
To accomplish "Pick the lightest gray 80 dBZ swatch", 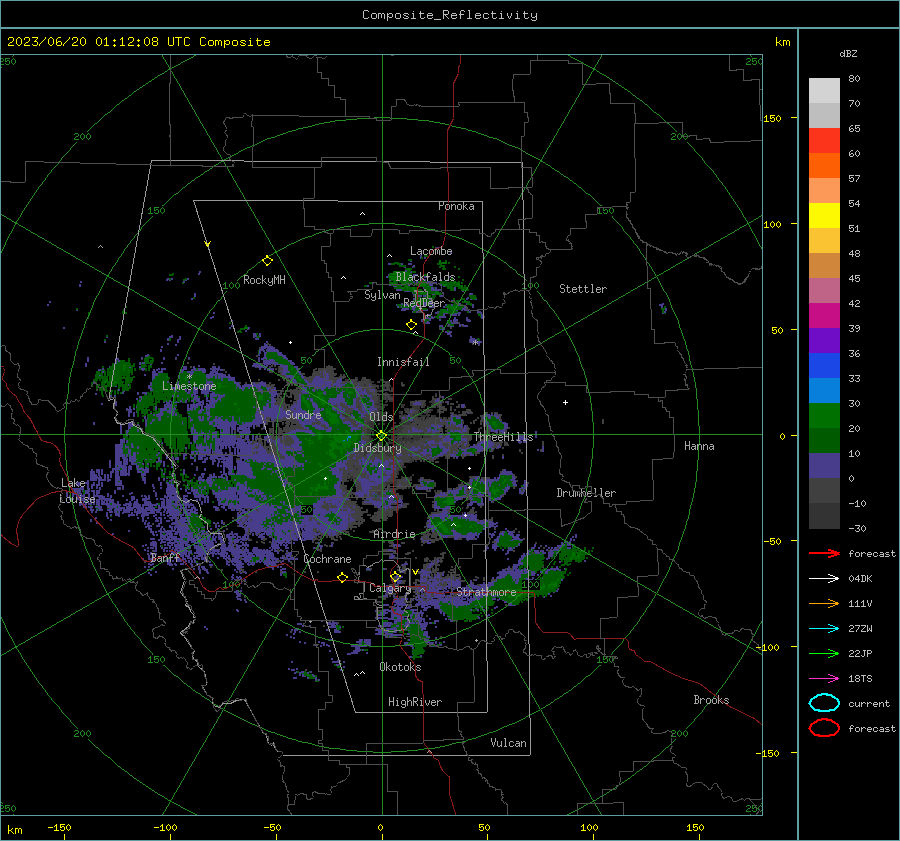I will 824,90.
